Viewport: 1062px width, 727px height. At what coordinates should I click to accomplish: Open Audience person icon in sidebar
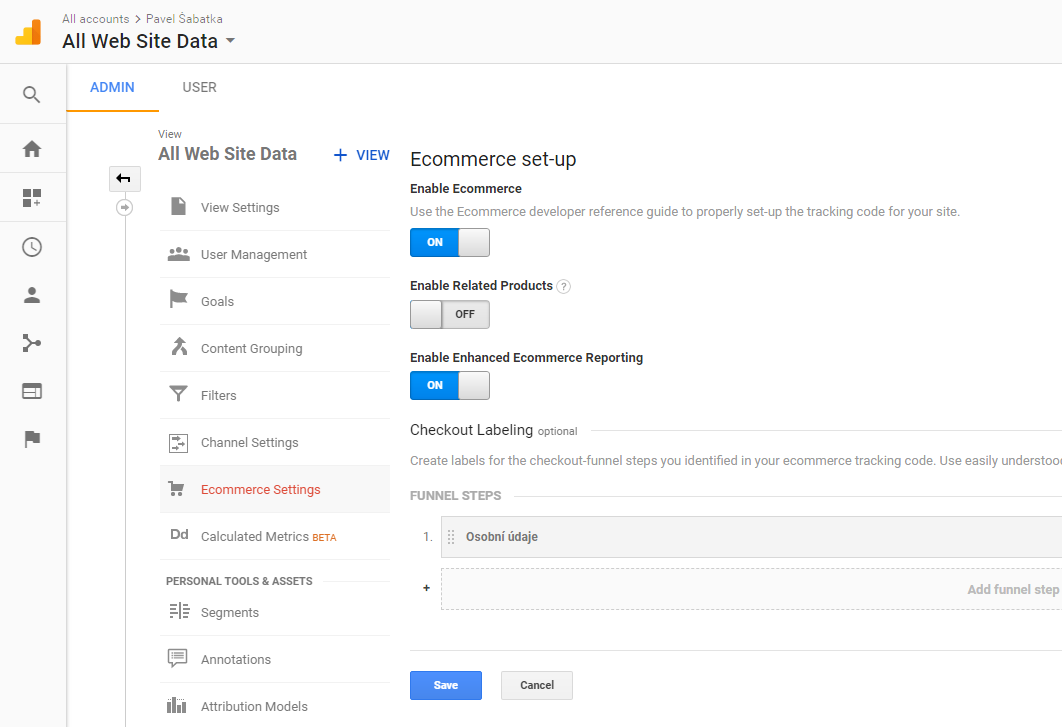(32, 295)
